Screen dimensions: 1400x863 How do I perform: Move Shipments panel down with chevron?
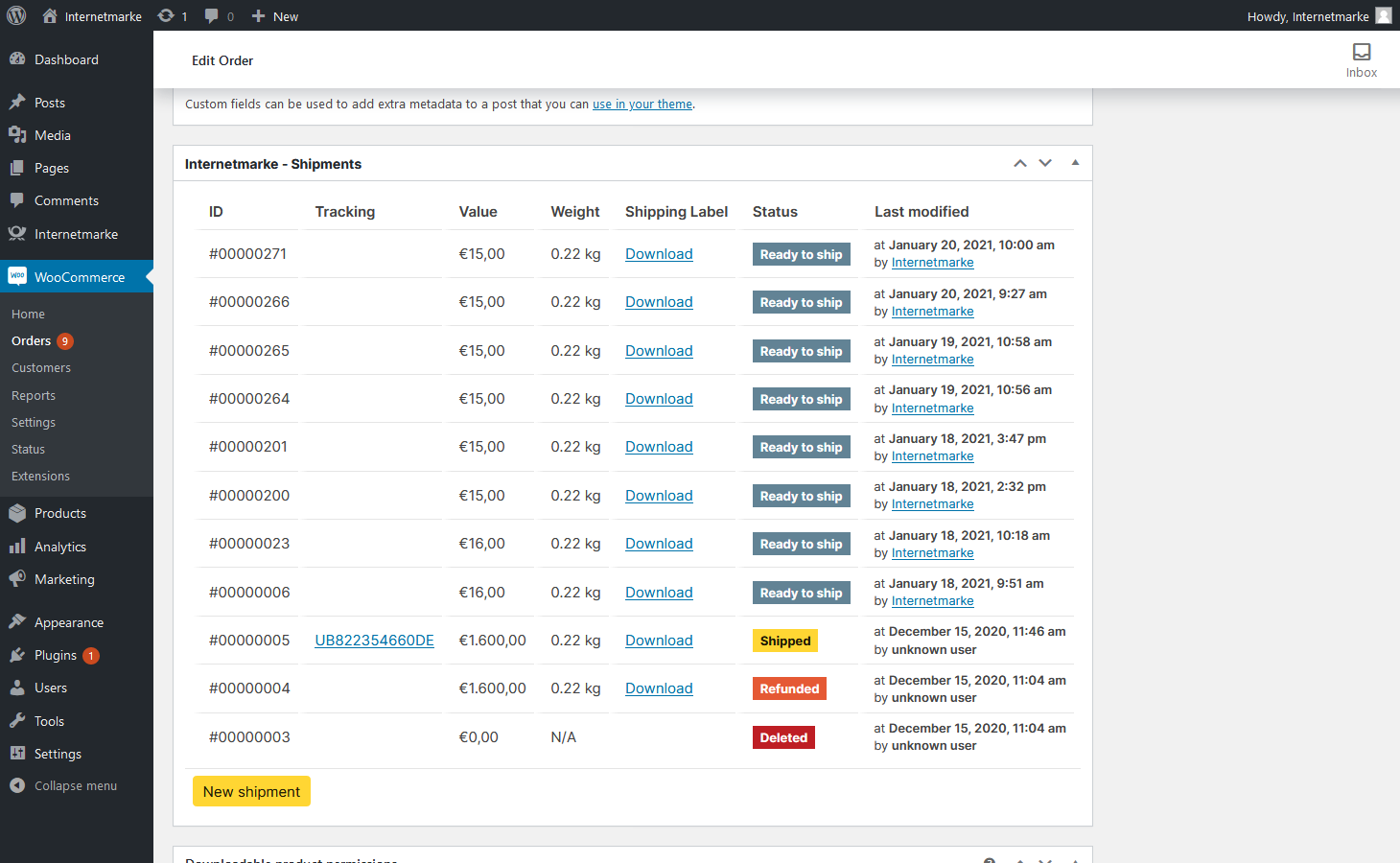[x=1045, y=163]
